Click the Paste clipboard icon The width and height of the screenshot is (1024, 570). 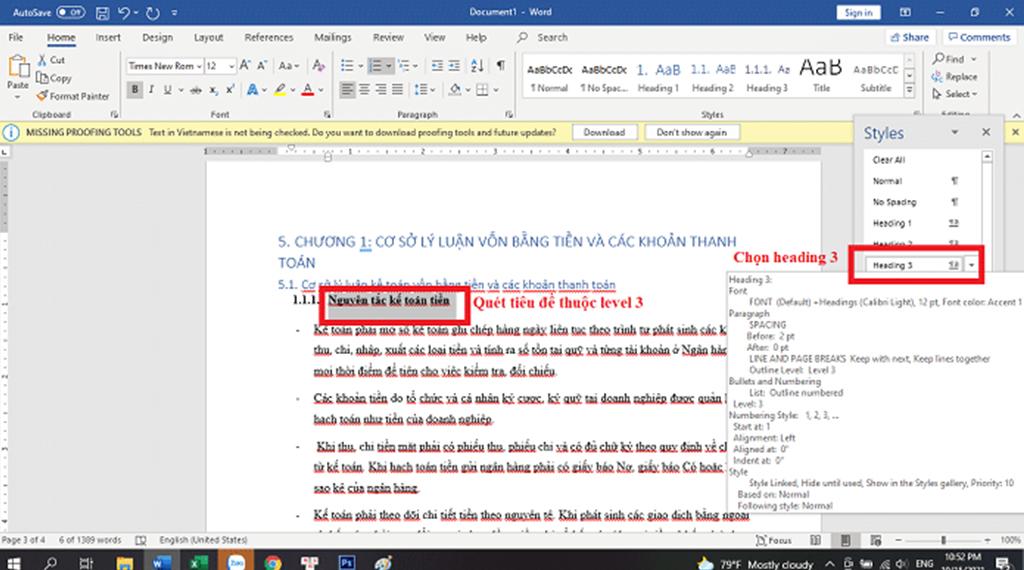(x=18, y=67)
